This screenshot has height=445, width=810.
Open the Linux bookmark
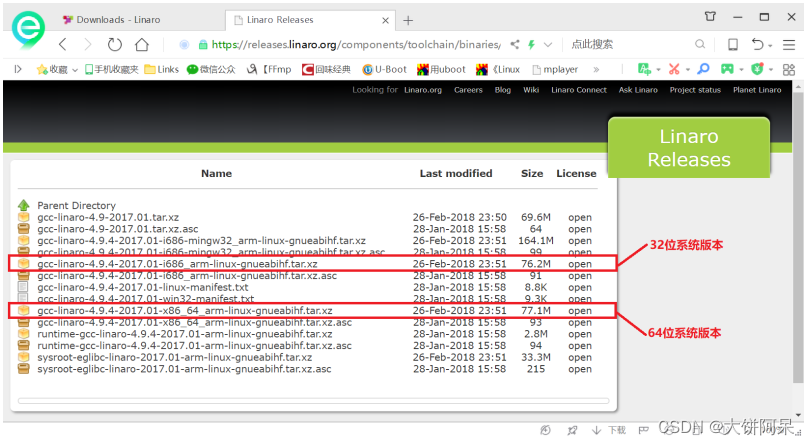point(498,69)
